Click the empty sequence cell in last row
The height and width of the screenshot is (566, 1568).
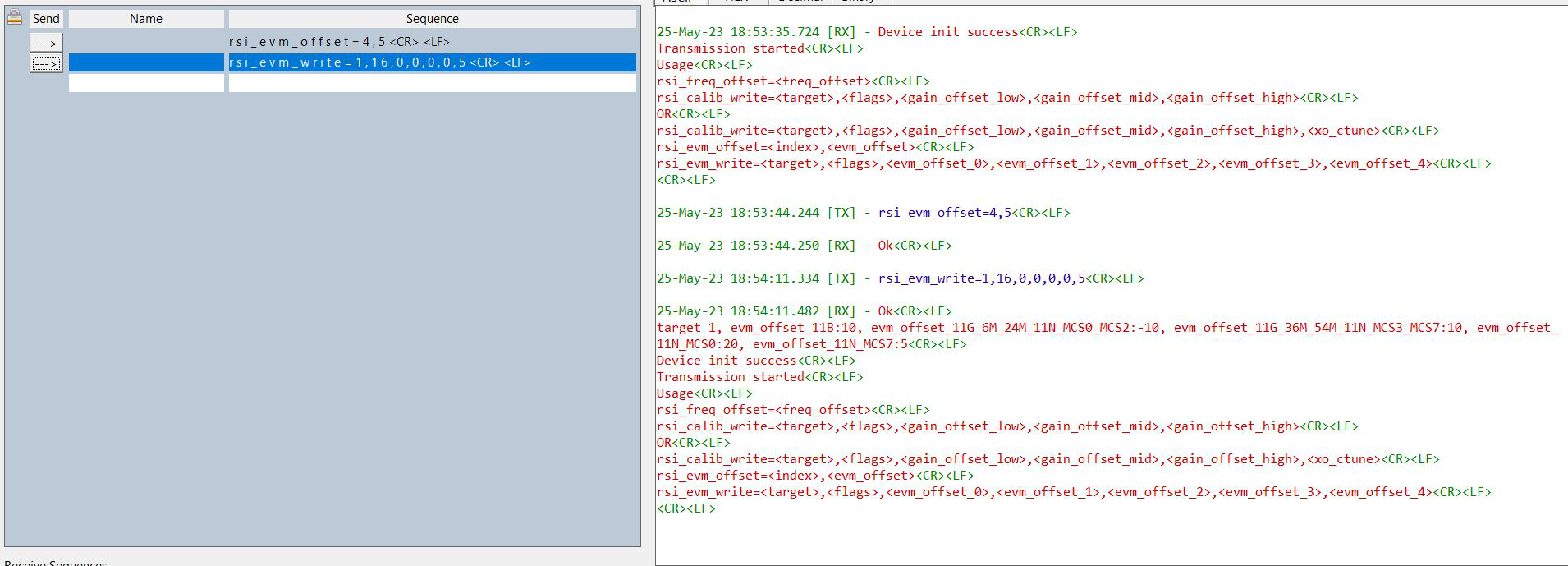(432, 83)
